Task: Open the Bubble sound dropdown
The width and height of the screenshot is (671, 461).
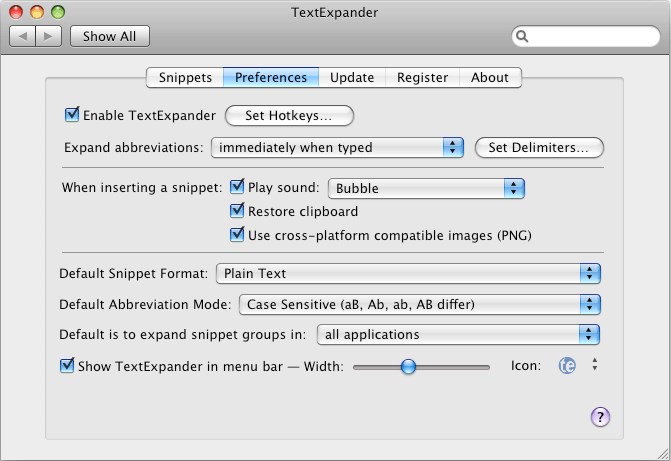Action: coord(426,188)
